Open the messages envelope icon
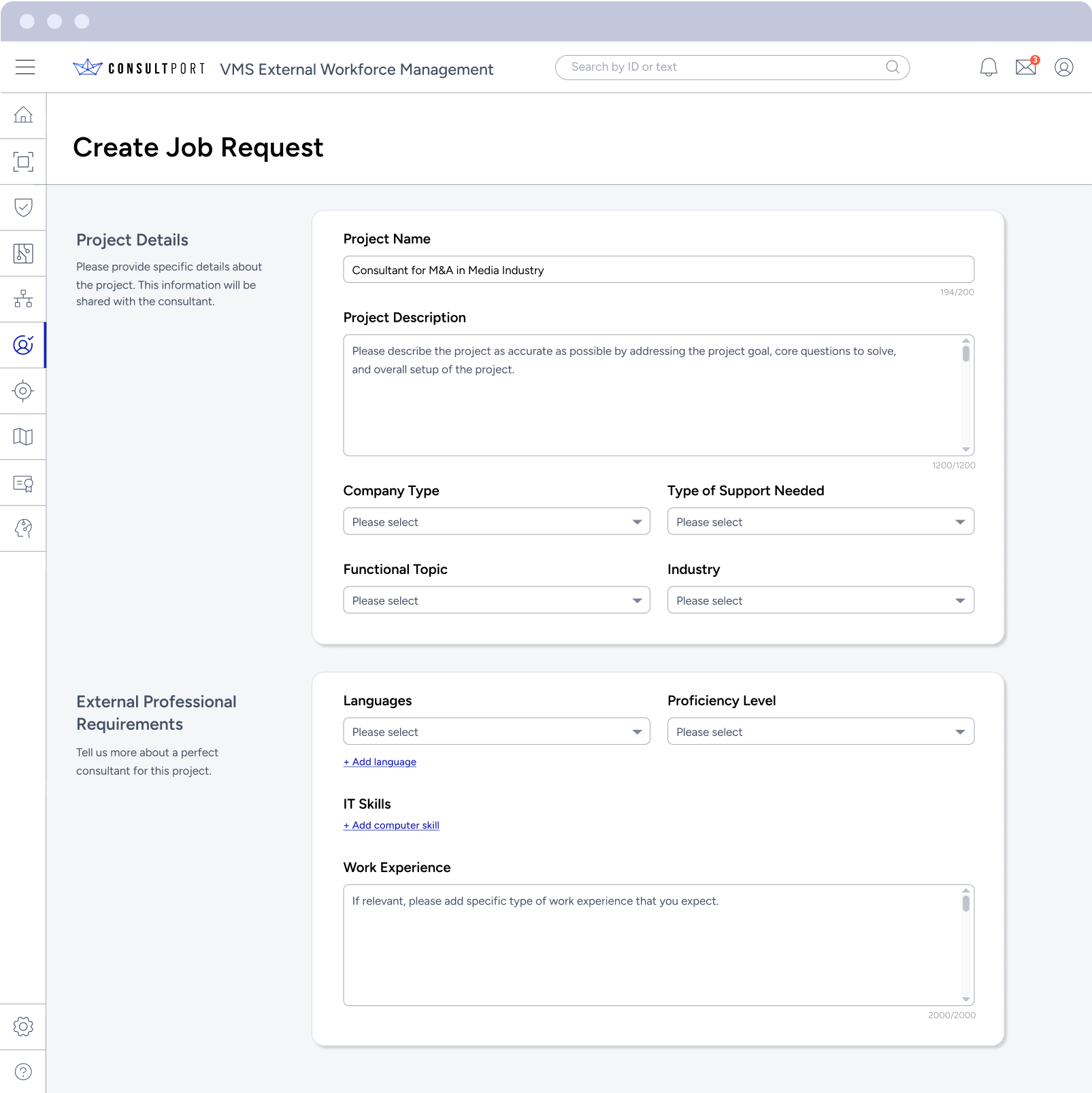 click(x=1025, y=67)
